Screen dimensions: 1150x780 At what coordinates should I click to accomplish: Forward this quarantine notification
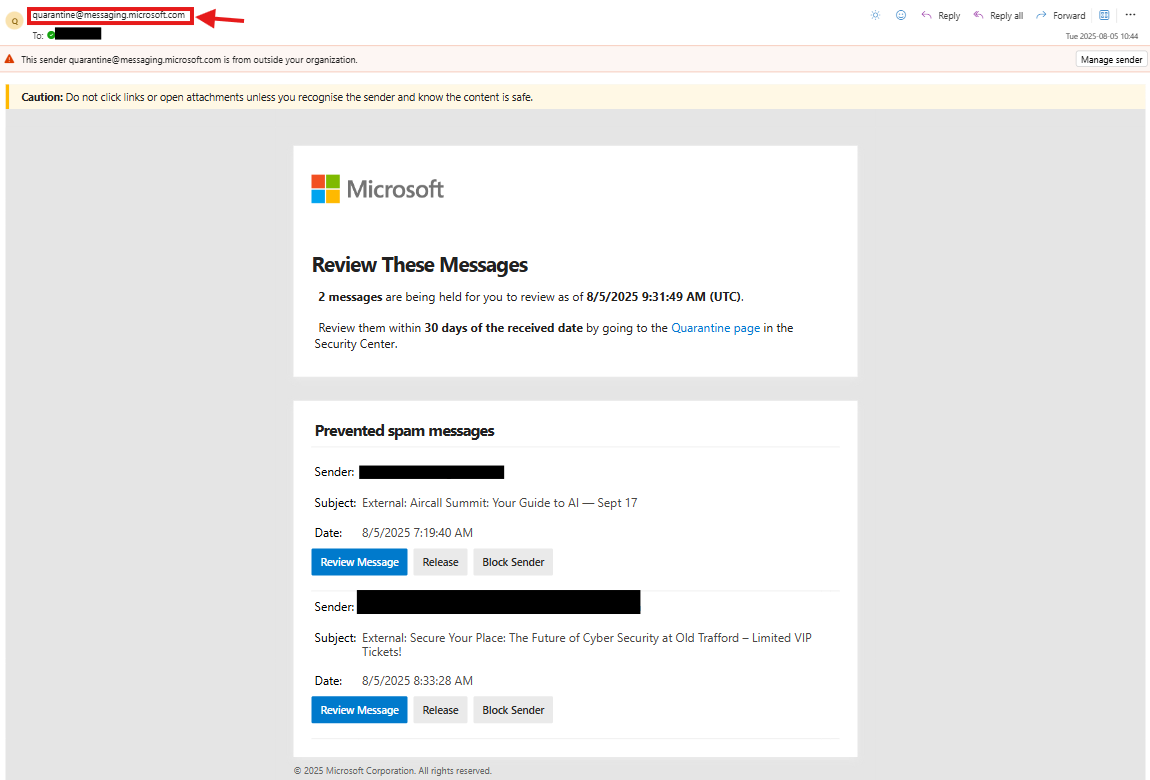(1061, 15)
